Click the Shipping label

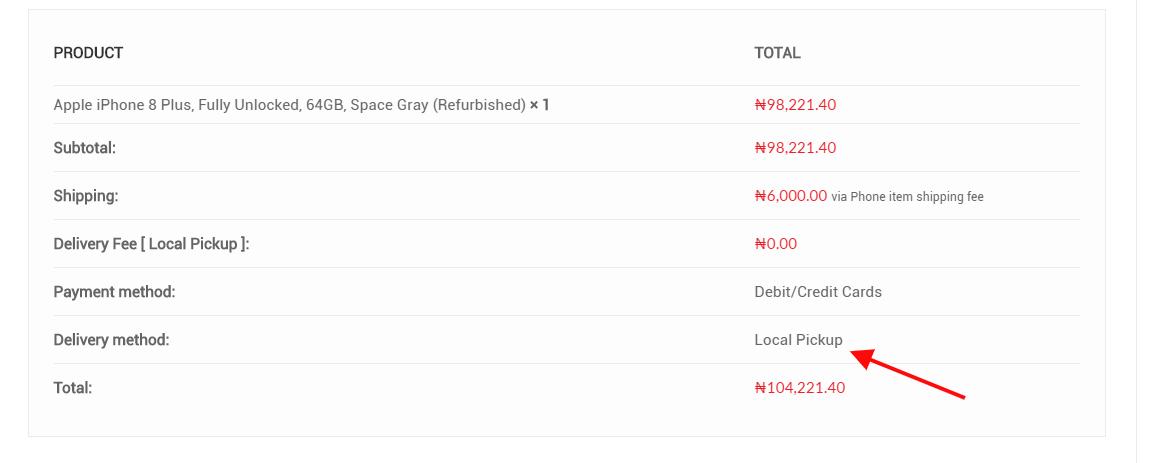pyautogui.click(x=86, y=196)
